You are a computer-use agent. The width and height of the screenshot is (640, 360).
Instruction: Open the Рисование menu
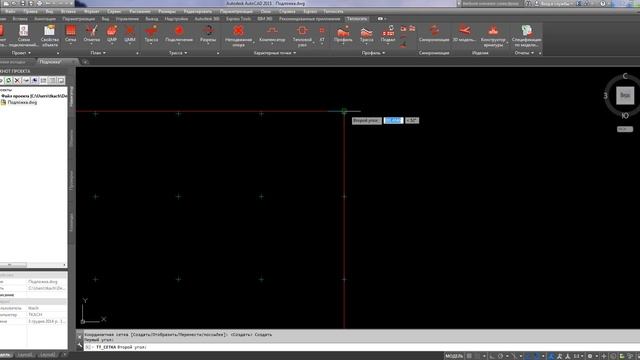[x=140, y=11]
